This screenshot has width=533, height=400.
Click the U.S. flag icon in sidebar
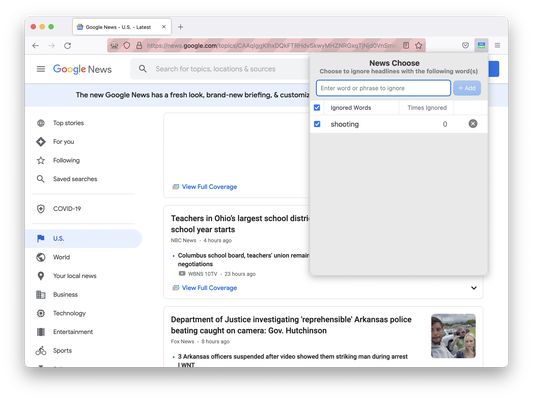click(41, 238)
